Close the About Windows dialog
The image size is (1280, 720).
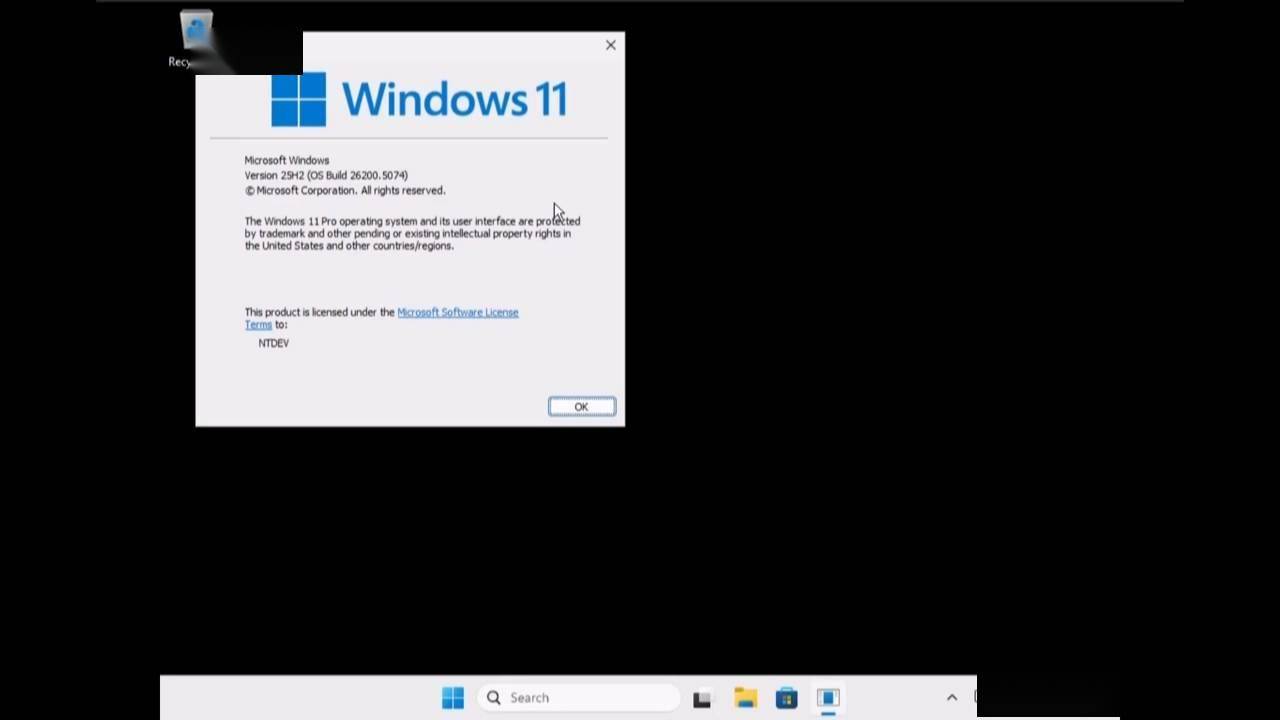coord(610,45)
